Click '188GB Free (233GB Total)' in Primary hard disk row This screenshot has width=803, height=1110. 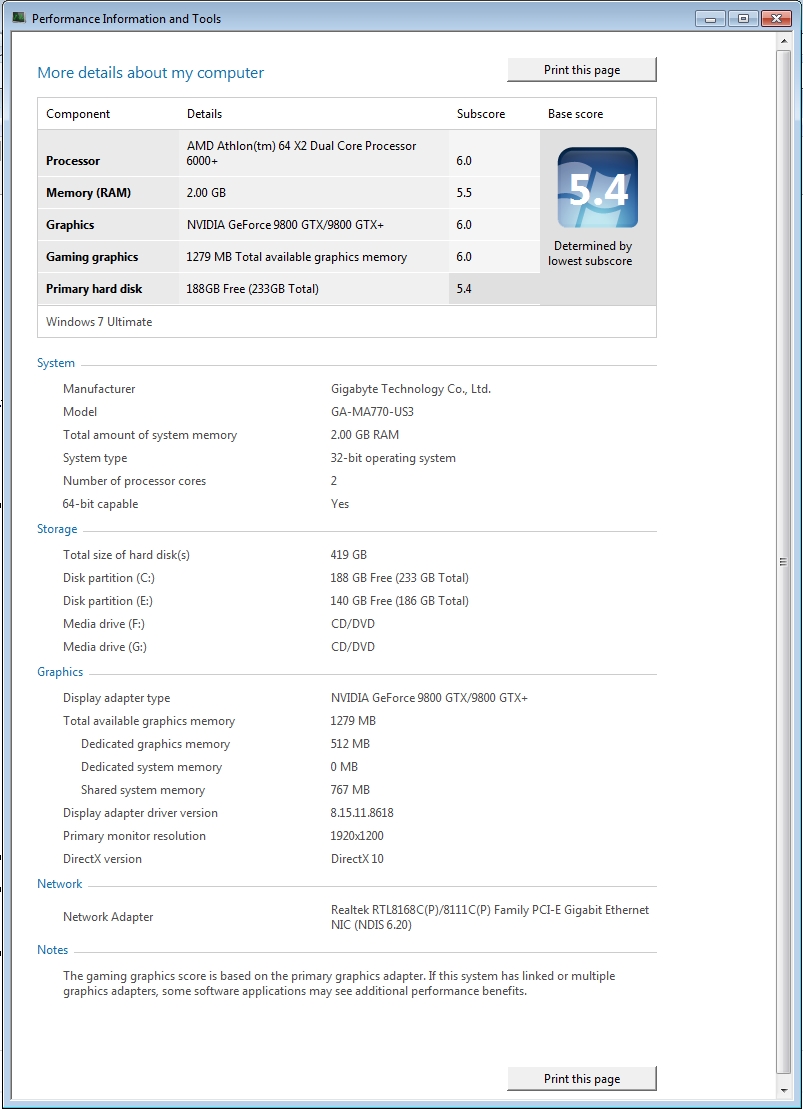(253, 289)
